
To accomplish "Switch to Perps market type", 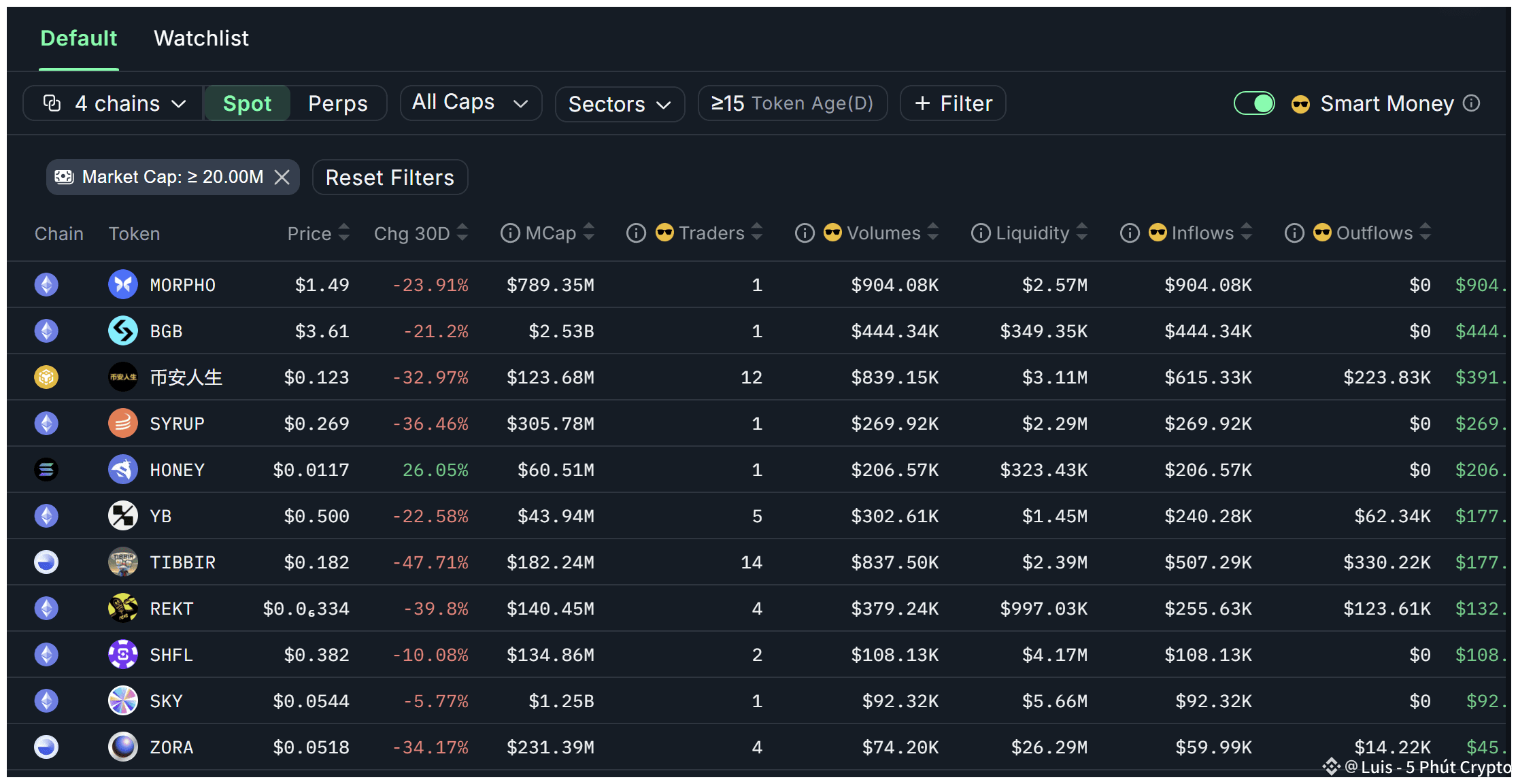I will [x=337, y=103].
